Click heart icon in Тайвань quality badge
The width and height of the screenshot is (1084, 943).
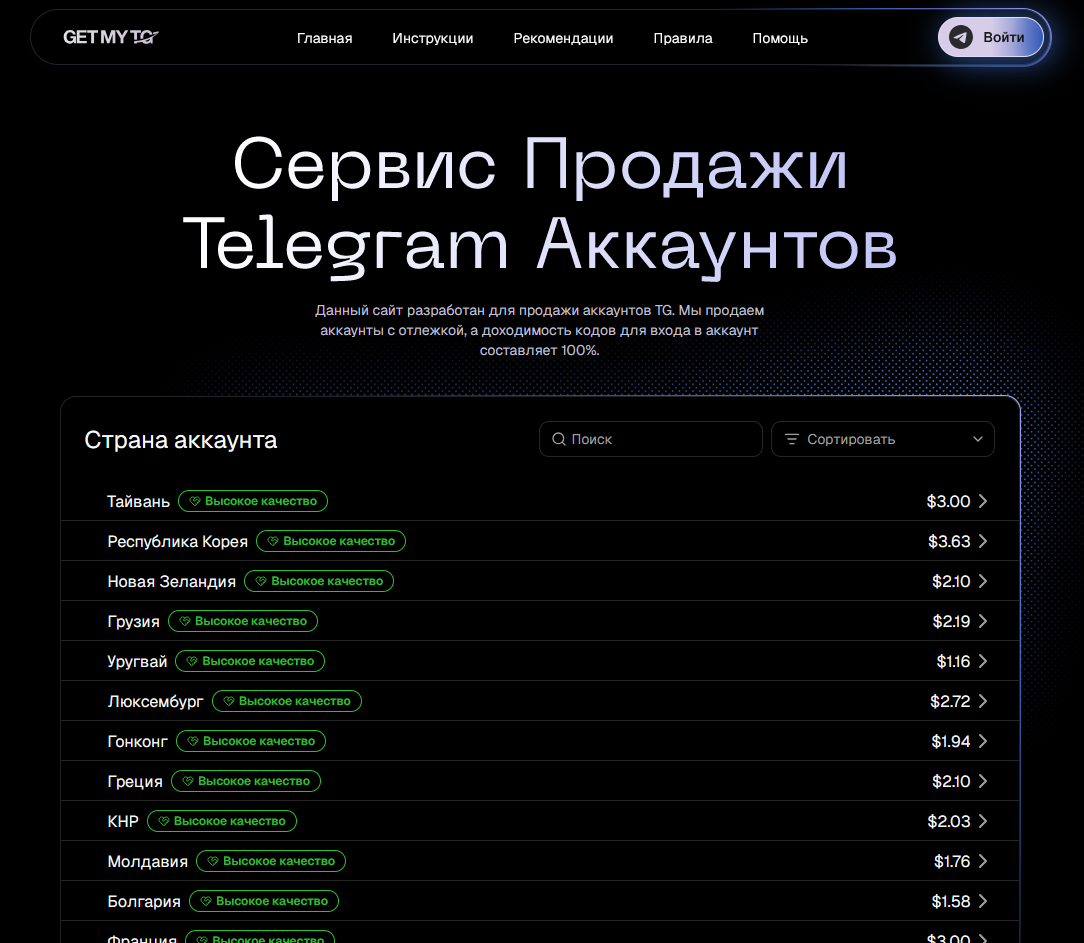pyautogui.click(x=195, y=501)
